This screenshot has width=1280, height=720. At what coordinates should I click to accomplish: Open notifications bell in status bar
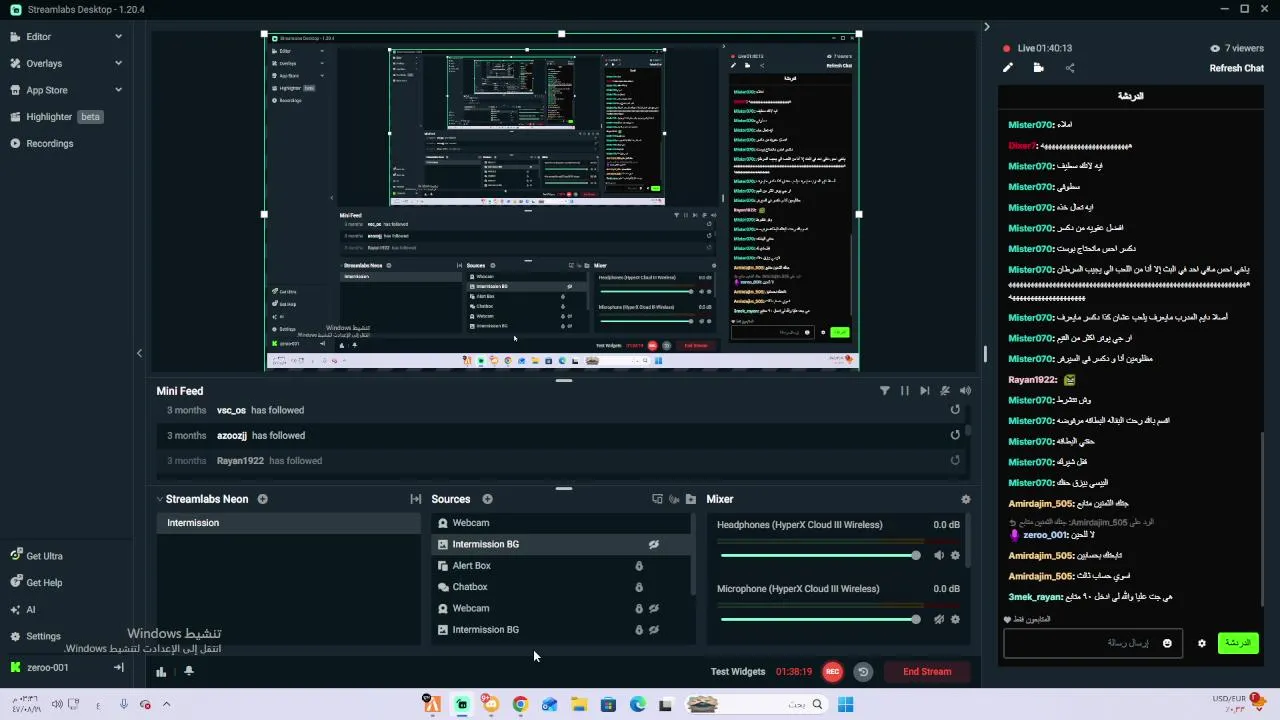coord(188,671)
